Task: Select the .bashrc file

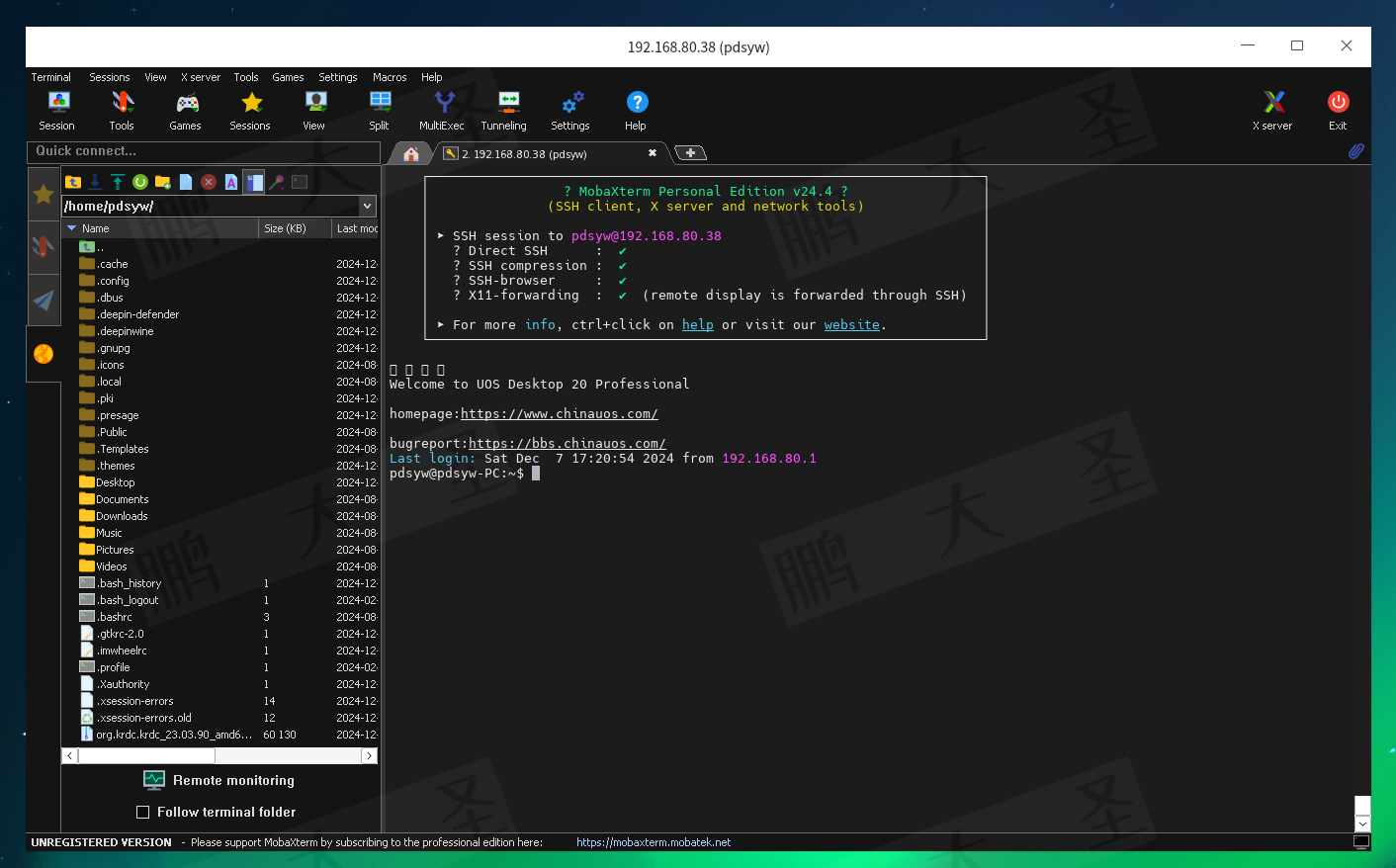Action: 115,617
